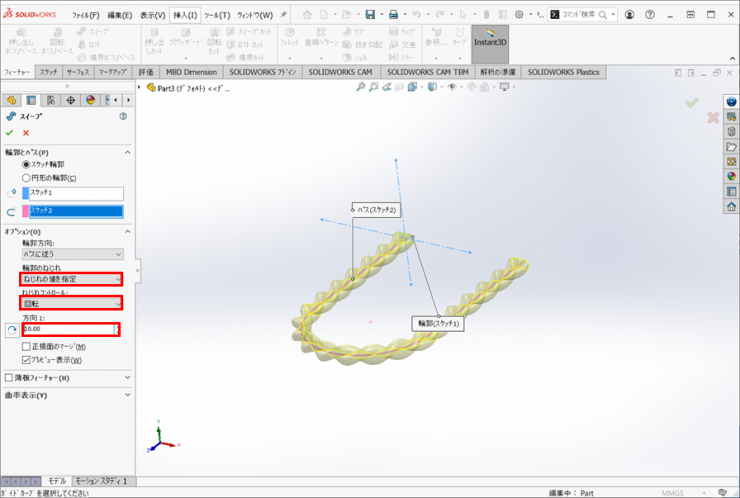This screenshot has height=498, width=740.
Task: Cancel the sweep with the red X
Action: coord(26,133)
